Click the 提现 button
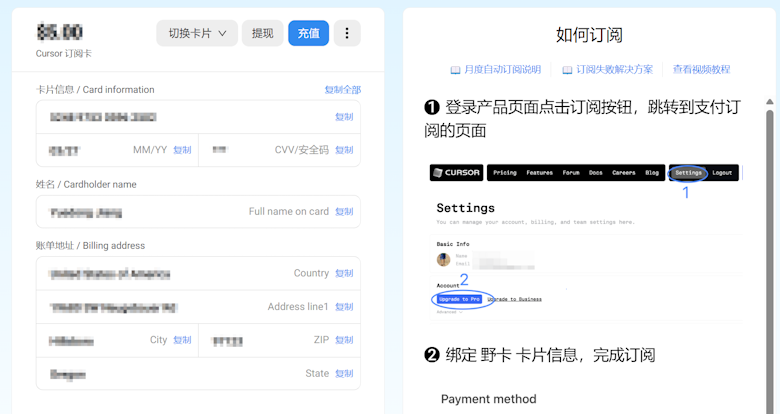Screen dimensions: 780x414 coord(263,33)
